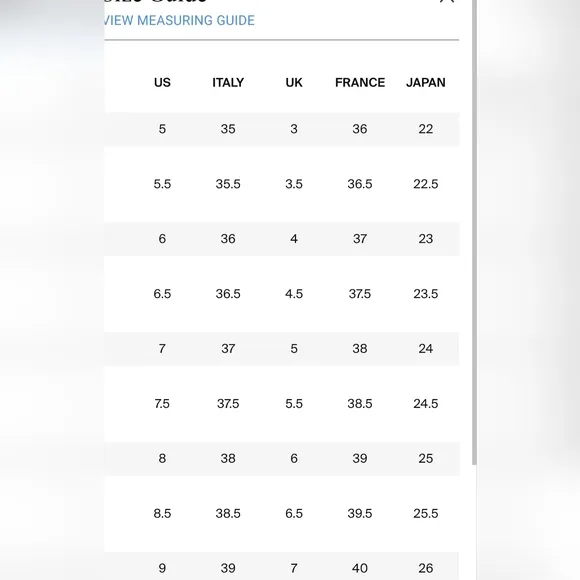The height and width of the screenshot is (580, 580).
Task: Select the UK column header
Action: [x=294, y=82]
